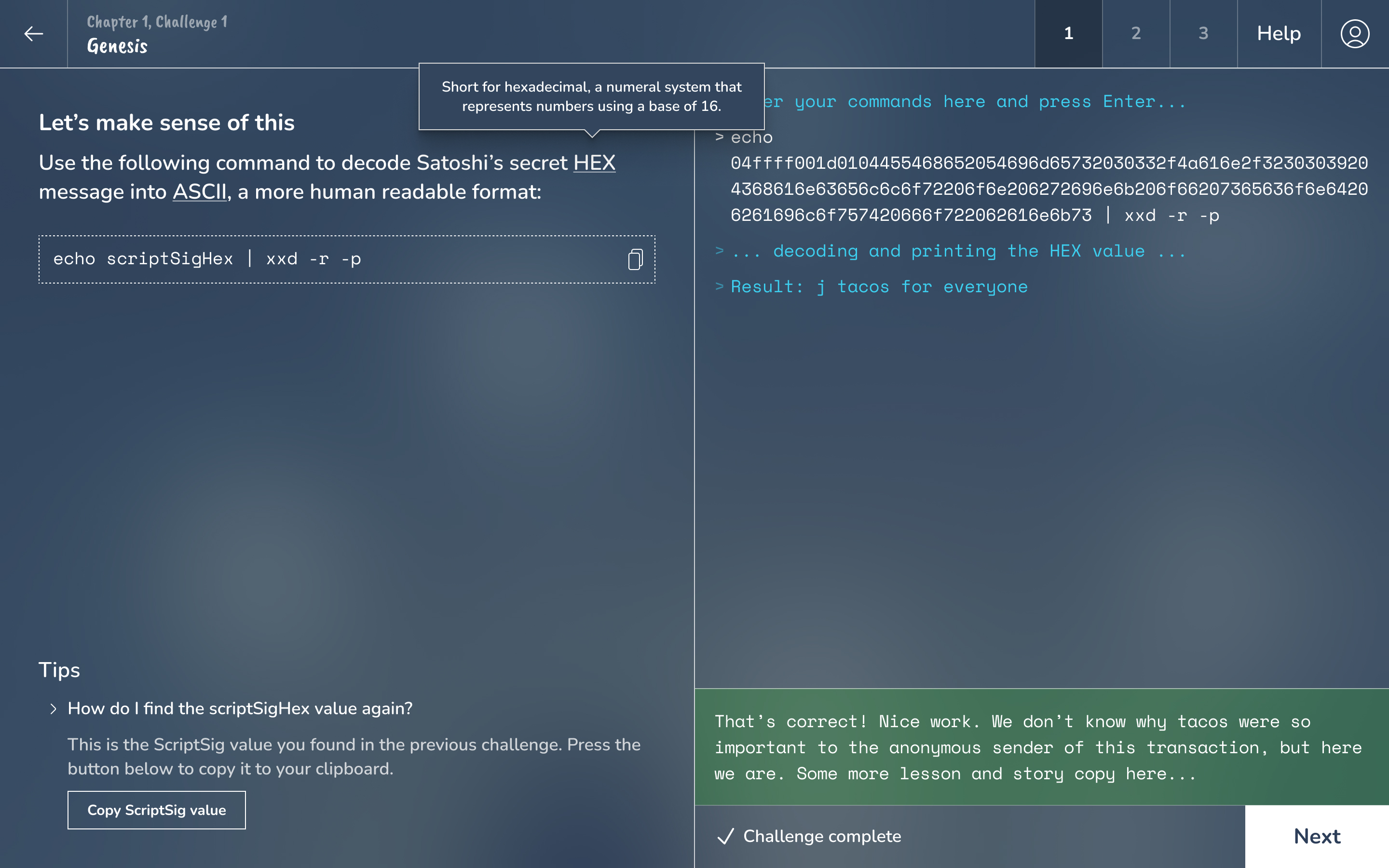Viewport: 1389px width, 868px height.
Task: Click the Challenge complete checkmark icon
Action: [725, 837]
